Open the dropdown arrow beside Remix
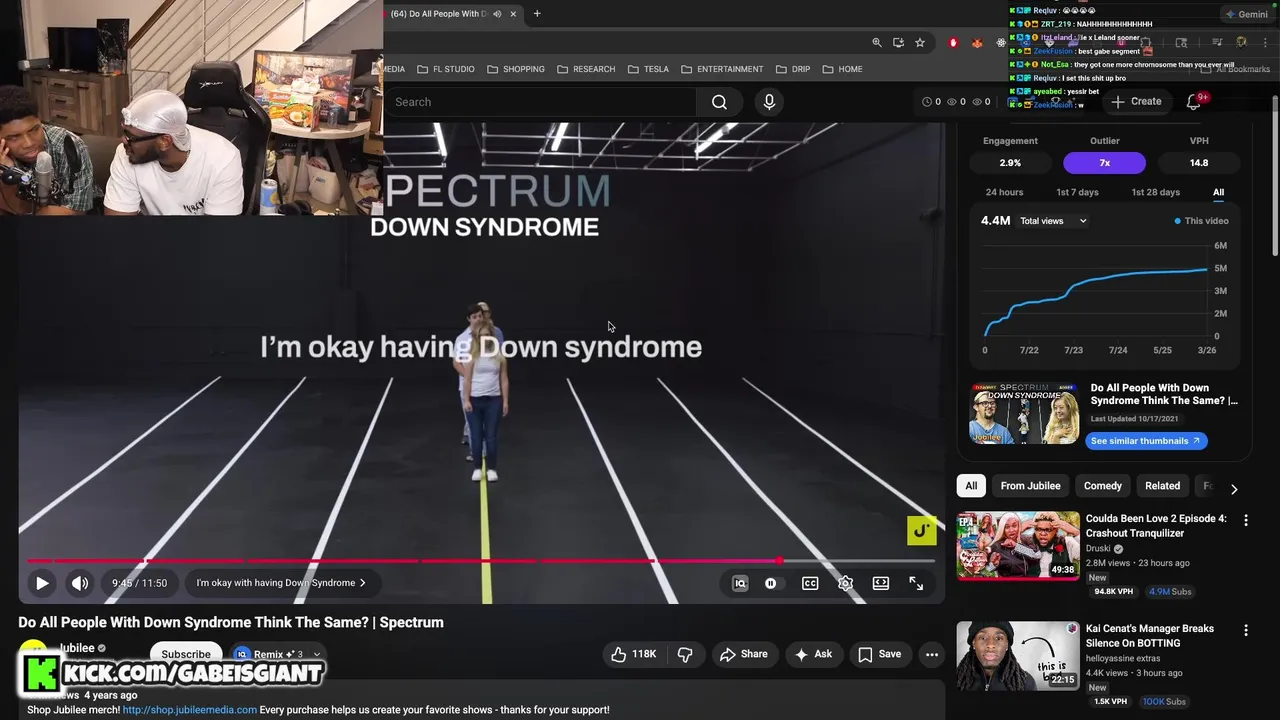Viewport: 1280px width, 720px height. pyautogui.click(x=316, y=655)
